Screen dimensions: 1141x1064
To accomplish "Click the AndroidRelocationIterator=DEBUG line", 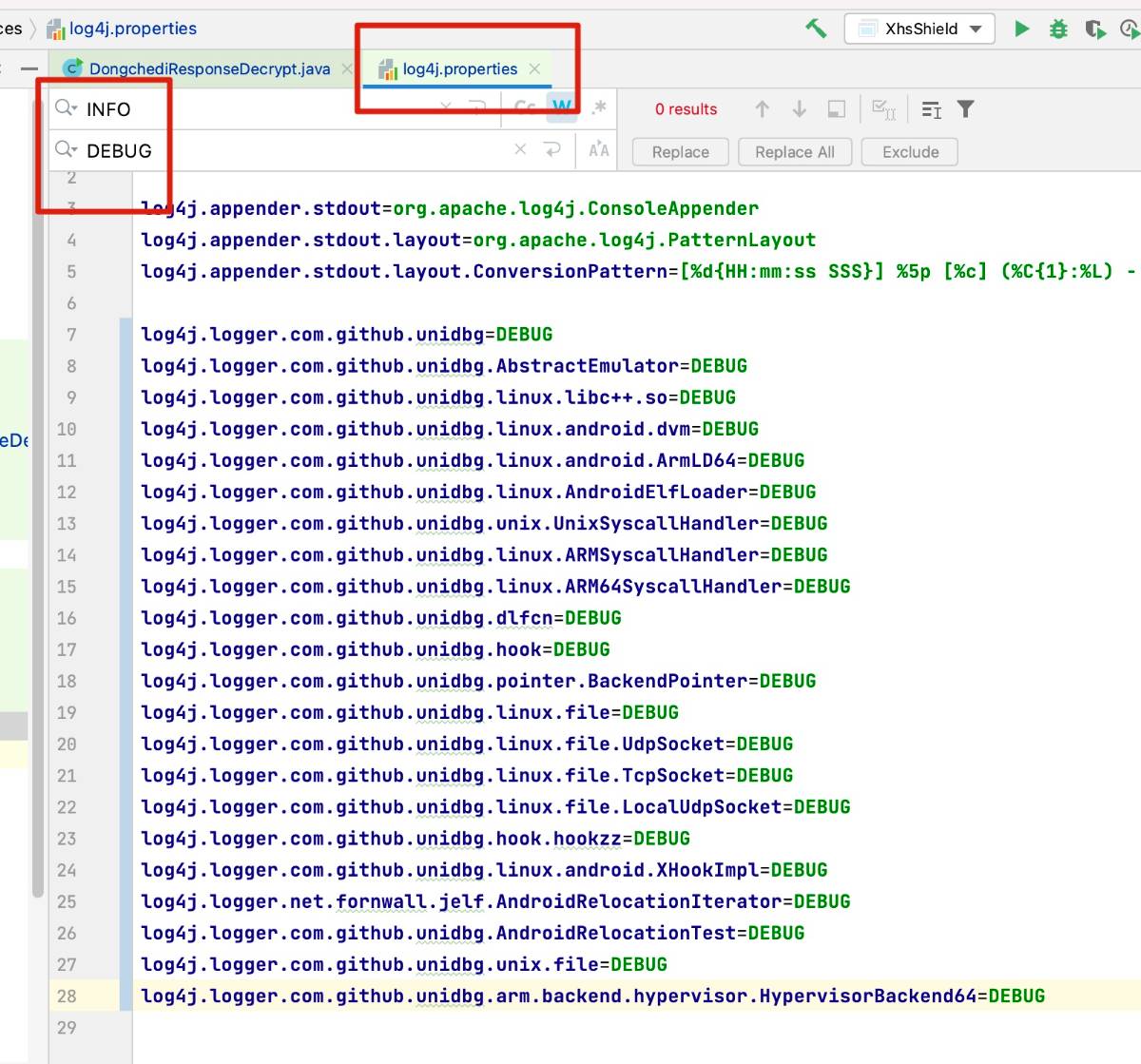I will [x=495, y=901].
